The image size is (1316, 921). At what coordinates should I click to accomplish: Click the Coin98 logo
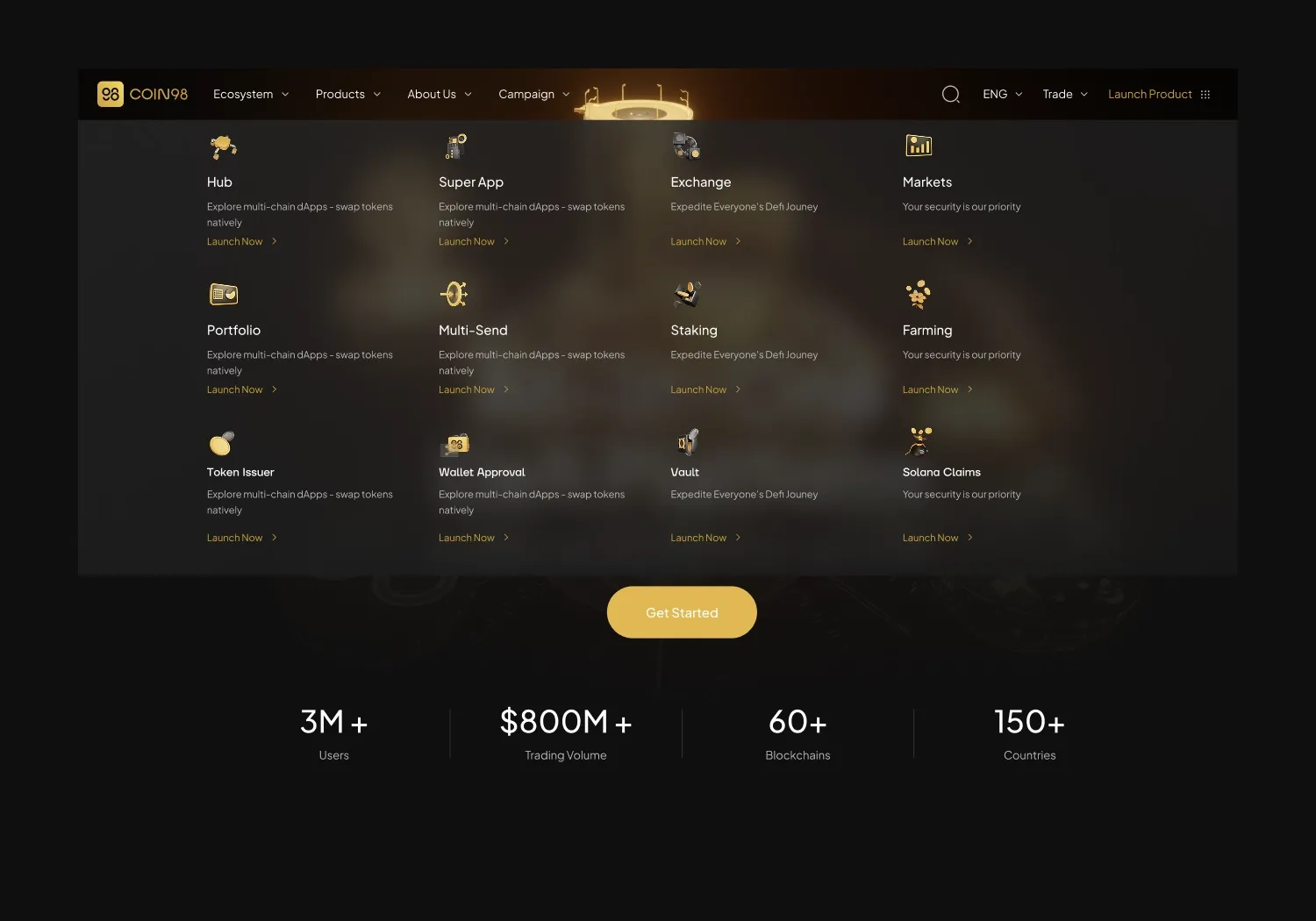click(x=143, y=94)
